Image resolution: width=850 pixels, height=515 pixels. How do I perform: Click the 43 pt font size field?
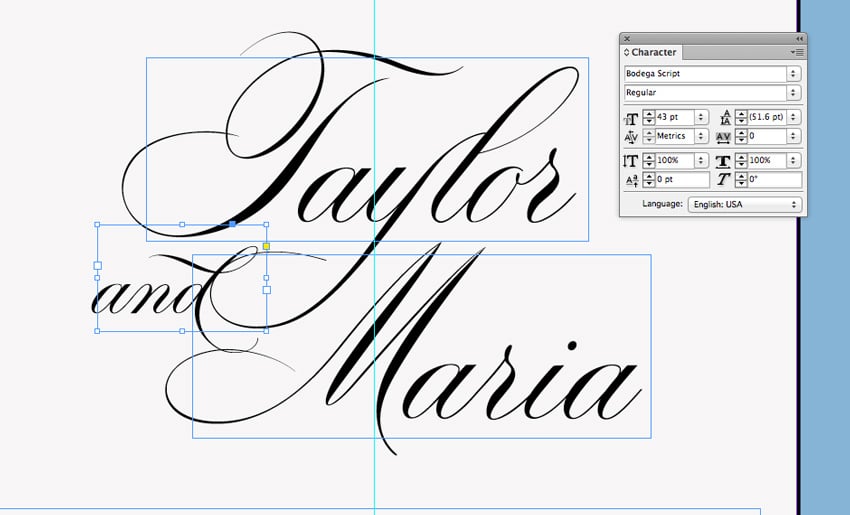[675, 117]
